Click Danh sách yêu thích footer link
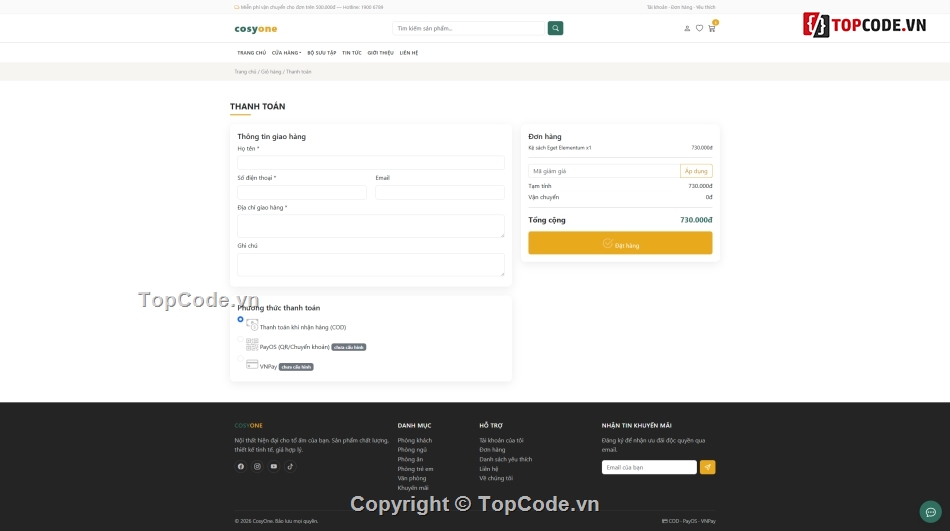 click(x=505, y=459)
